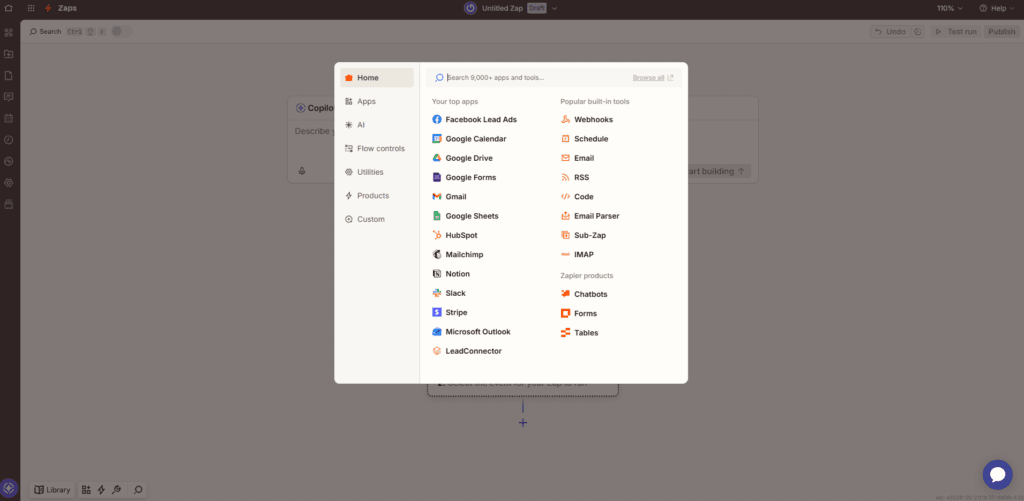Image resolution: width=1024 pixels, height=501 pixels.
Task: Open the Flow controls category
Action: tap(377, 148)
